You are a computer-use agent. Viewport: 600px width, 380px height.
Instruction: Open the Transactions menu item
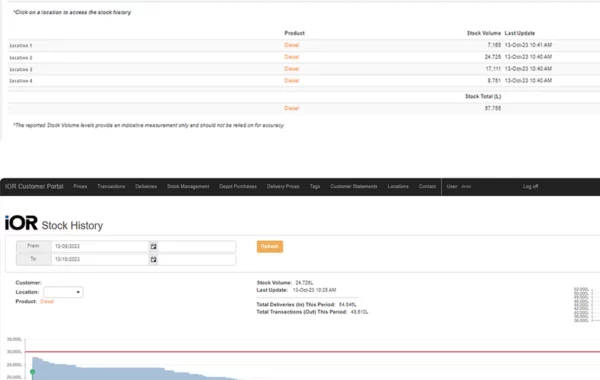click(x=111, y=186)
